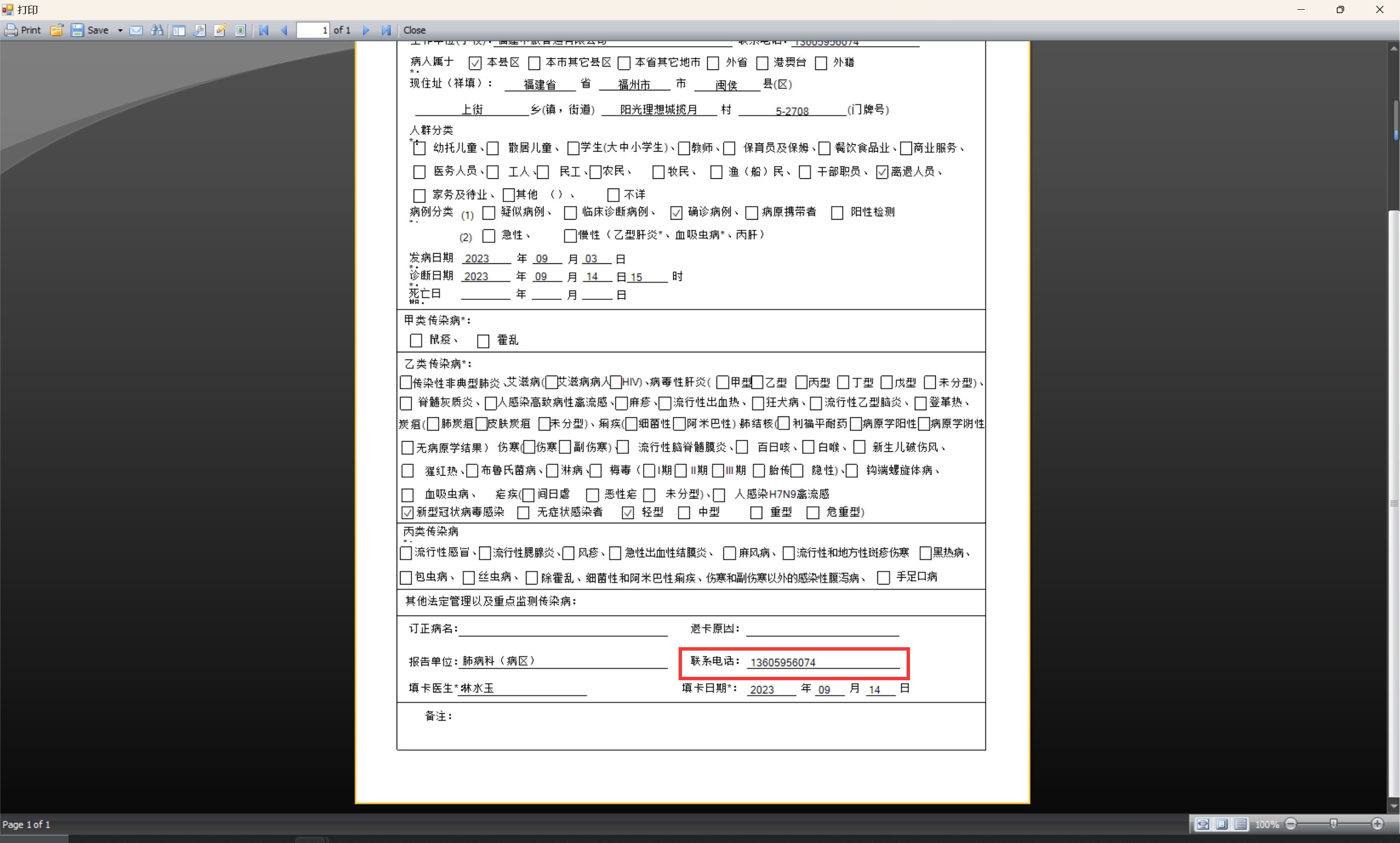Click the page number input field
Screen dimensions: 1400x843
click(x=313, y=30)
